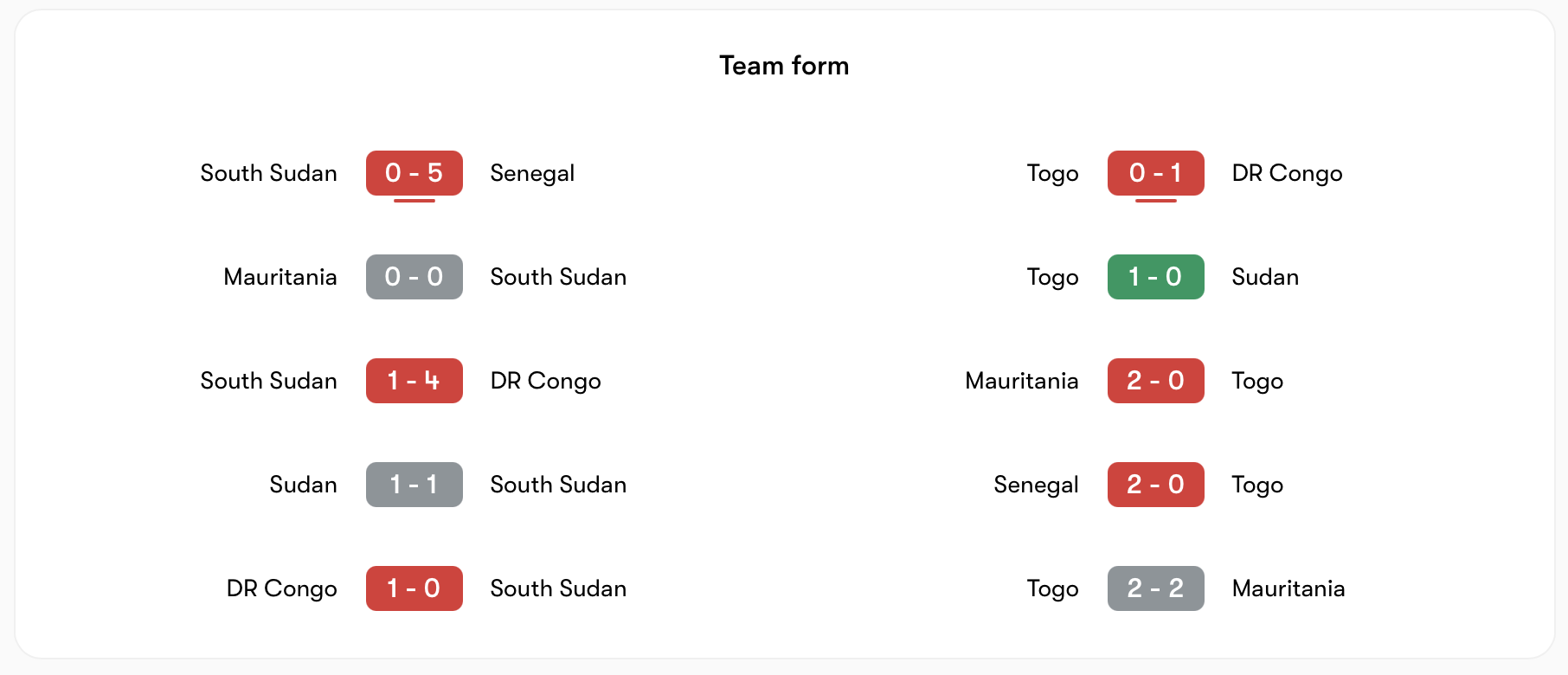Image resolution: width=1568 pixels, height=675 pixels.
Task: Click the Team form heading
Action: [784, 66]
